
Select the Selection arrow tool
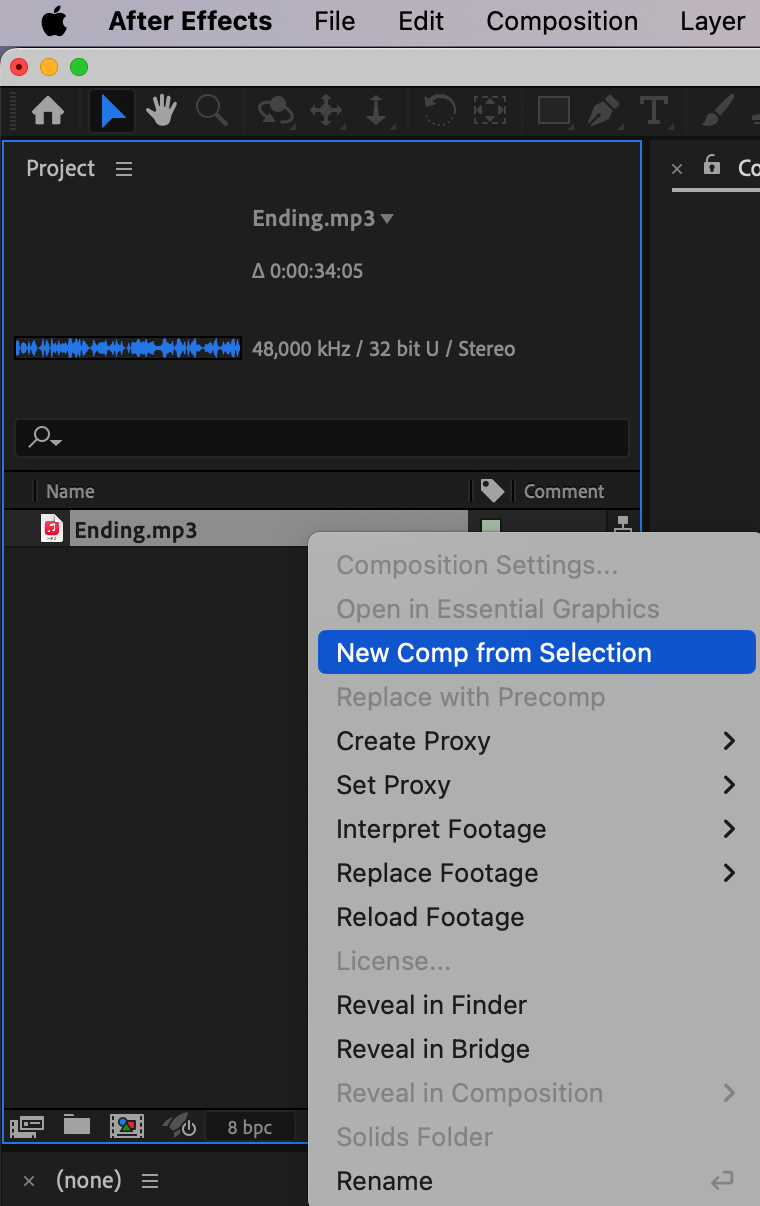(x=112, y=111)
